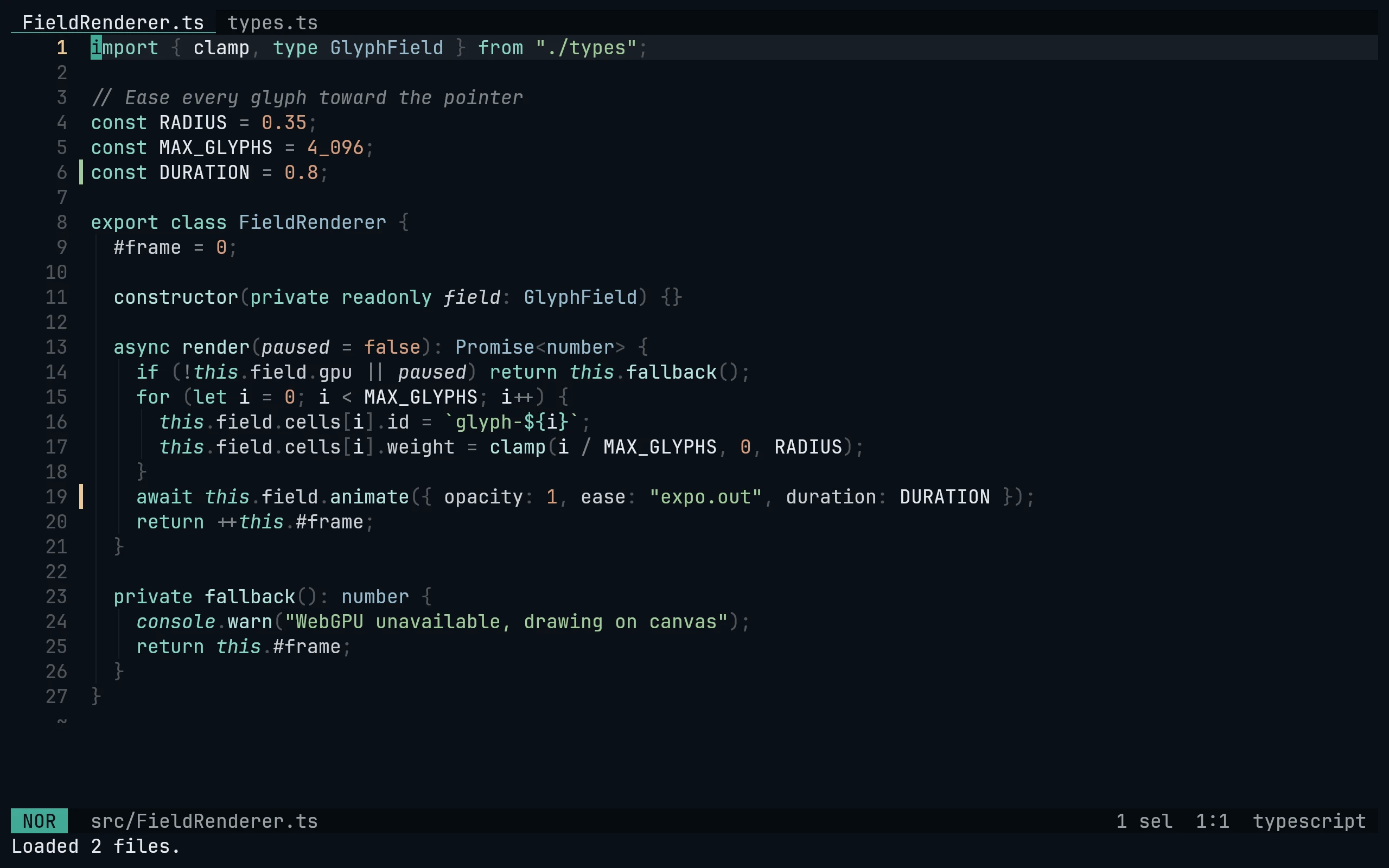
Task: Place cursor on the RADIUS constant declaration
Action: click(x=193, y=123)
